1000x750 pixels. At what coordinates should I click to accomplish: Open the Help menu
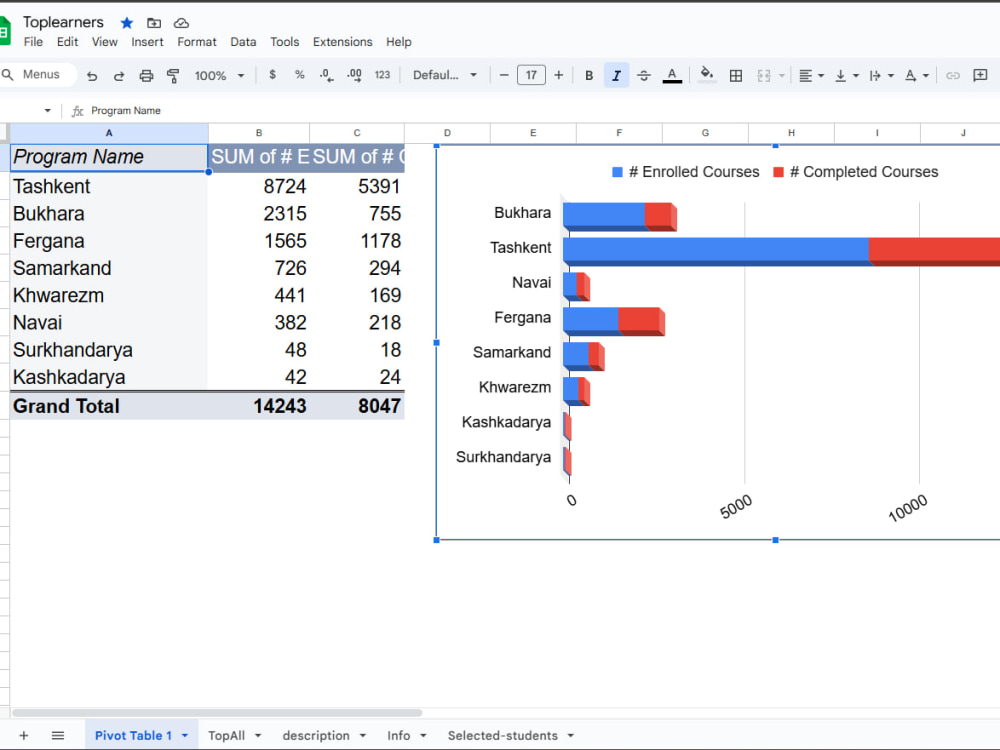399,41
